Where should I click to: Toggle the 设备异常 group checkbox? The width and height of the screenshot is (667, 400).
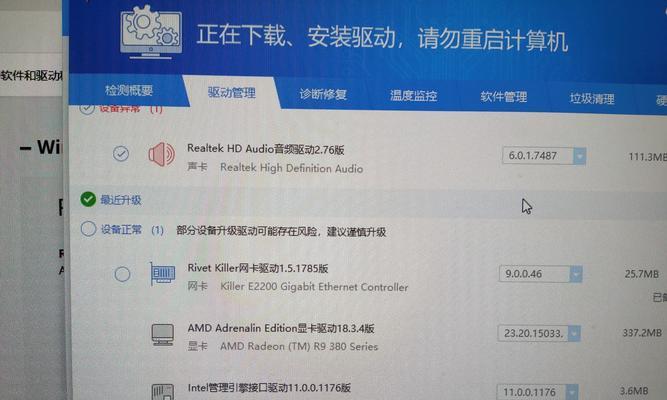[x=87, y=109]
